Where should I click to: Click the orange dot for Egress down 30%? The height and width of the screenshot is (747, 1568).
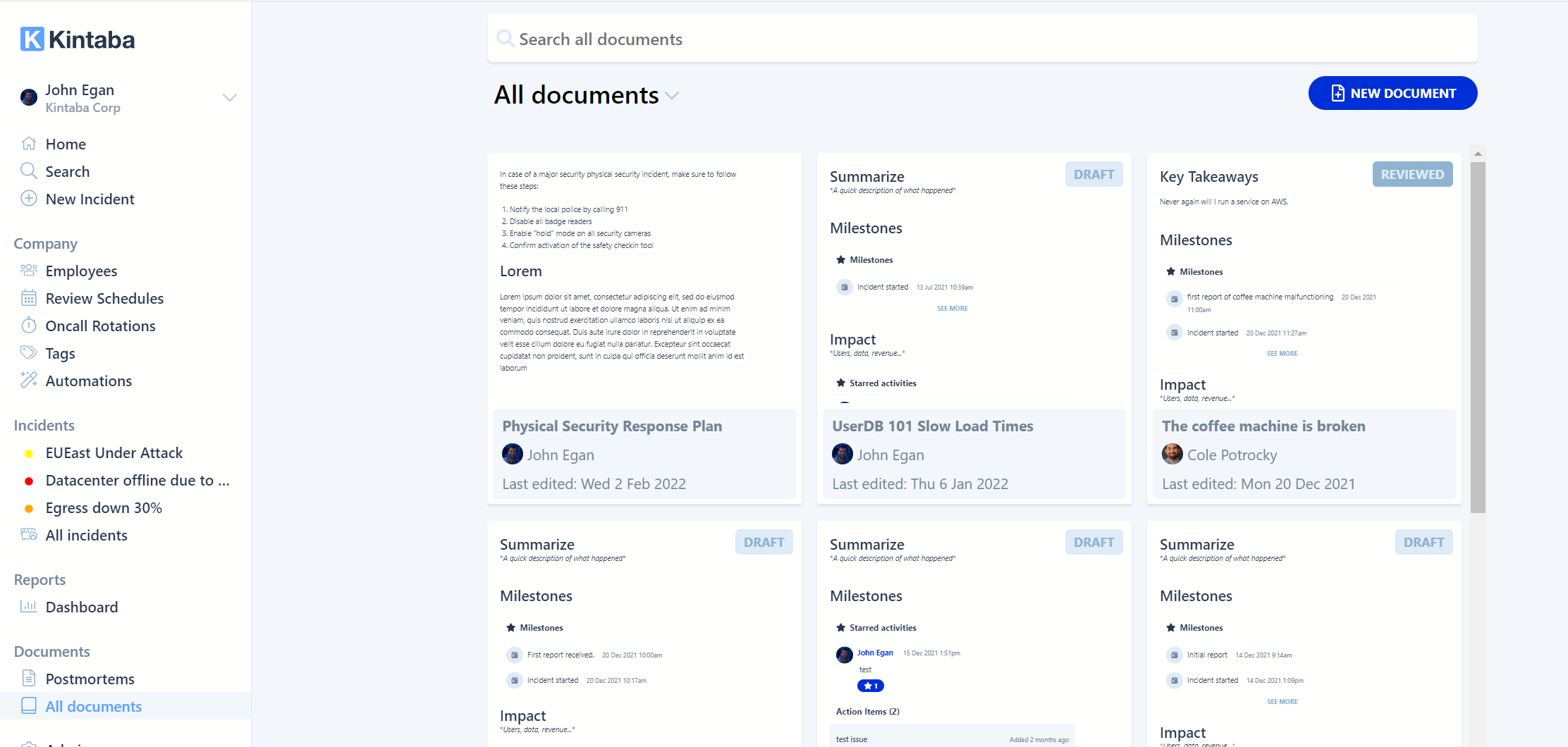pos(29,509)
